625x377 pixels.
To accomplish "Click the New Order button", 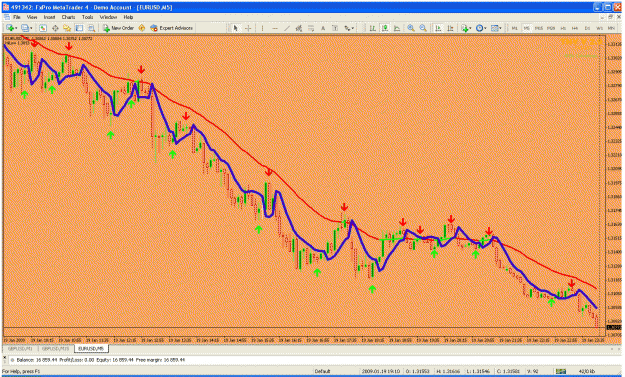I will pos(118,28).
